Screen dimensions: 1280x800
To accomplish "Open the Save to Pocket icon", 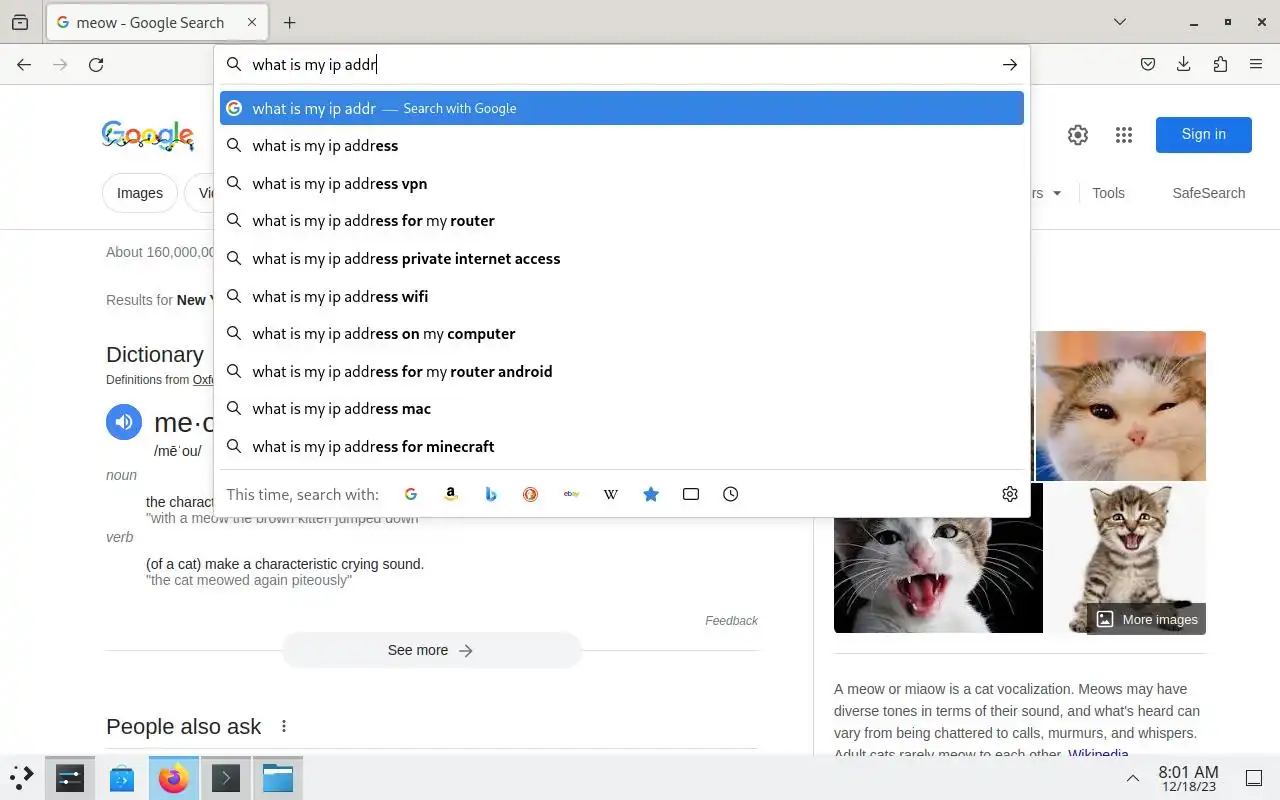I will [x=1148, y=64].
